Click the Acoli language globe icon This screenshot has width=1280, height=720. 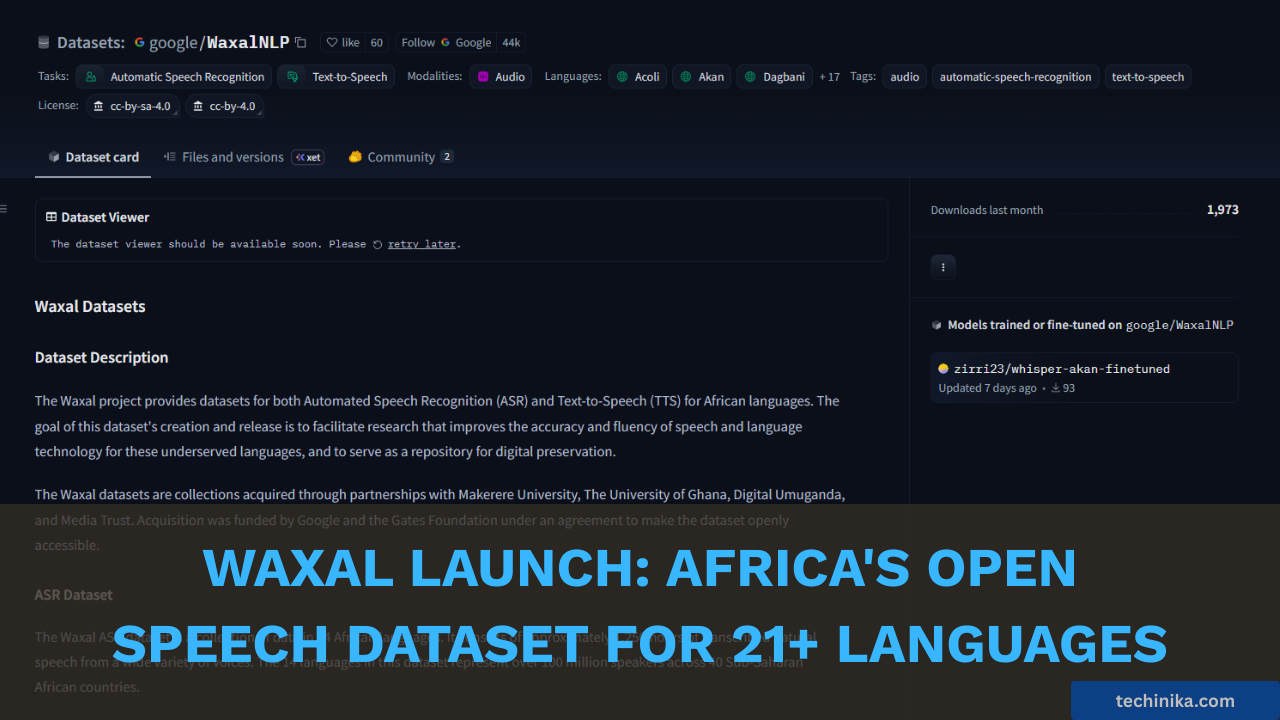point(620,76)
